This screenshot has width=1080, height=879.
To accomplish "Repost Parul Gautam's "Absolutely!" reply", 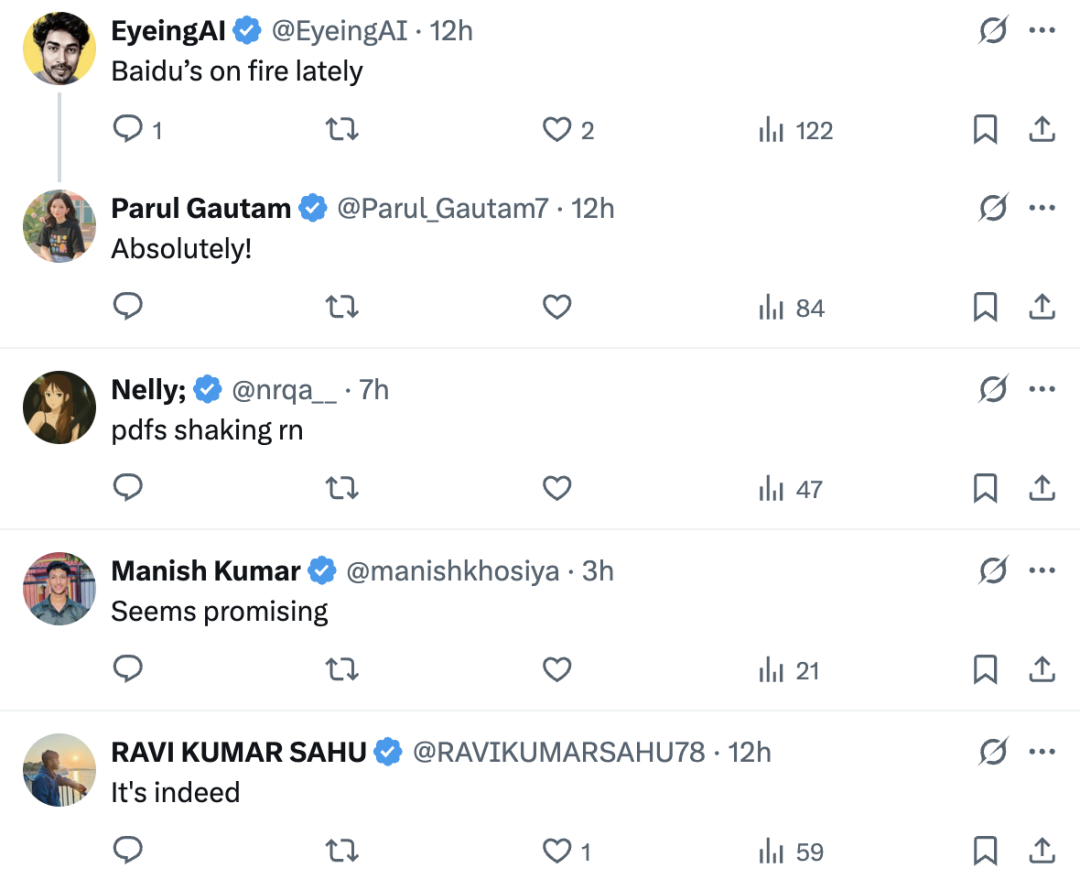I will (342, 307).
